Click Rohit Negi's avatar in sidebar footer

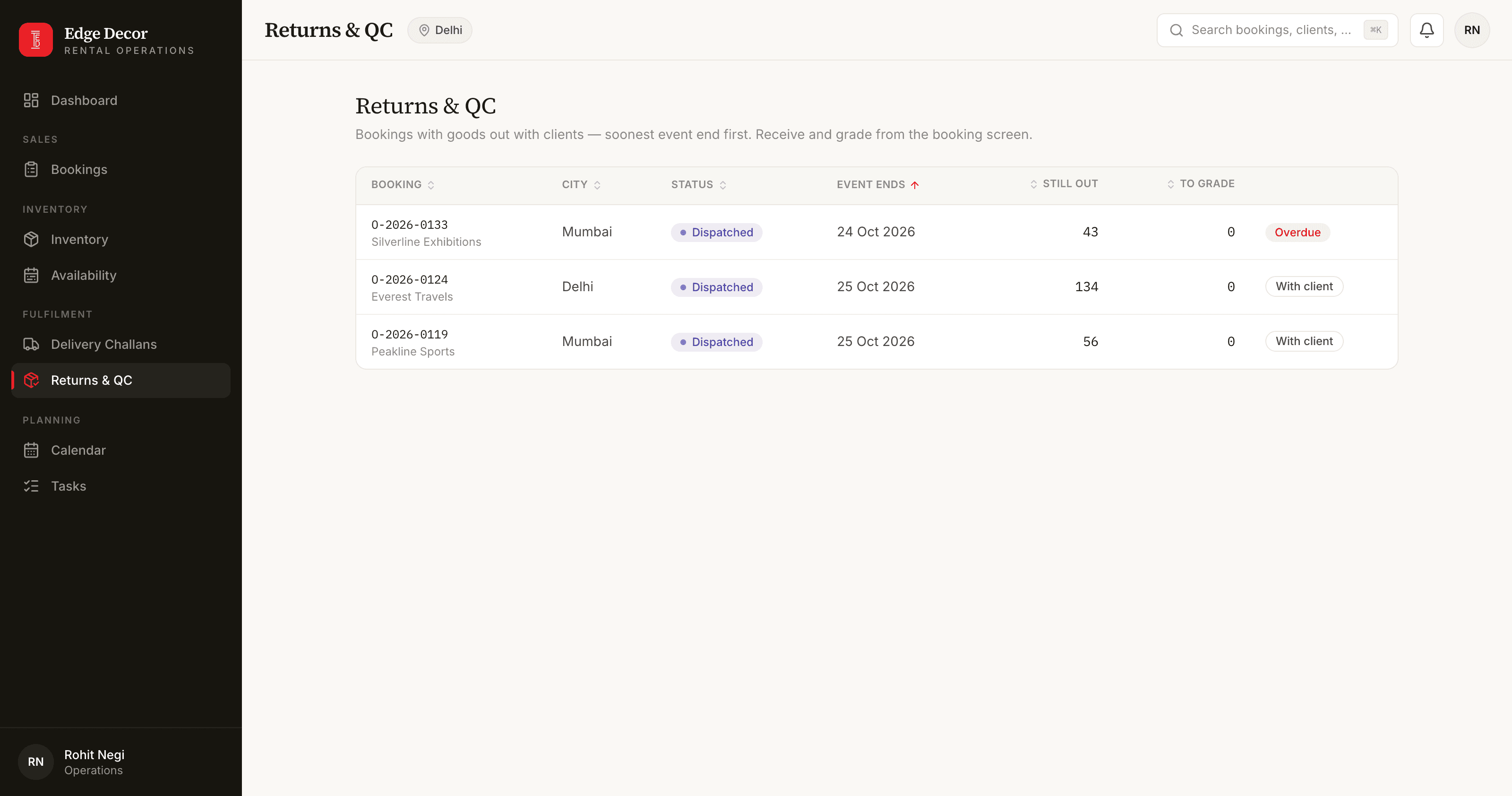(x=36, y=761)
